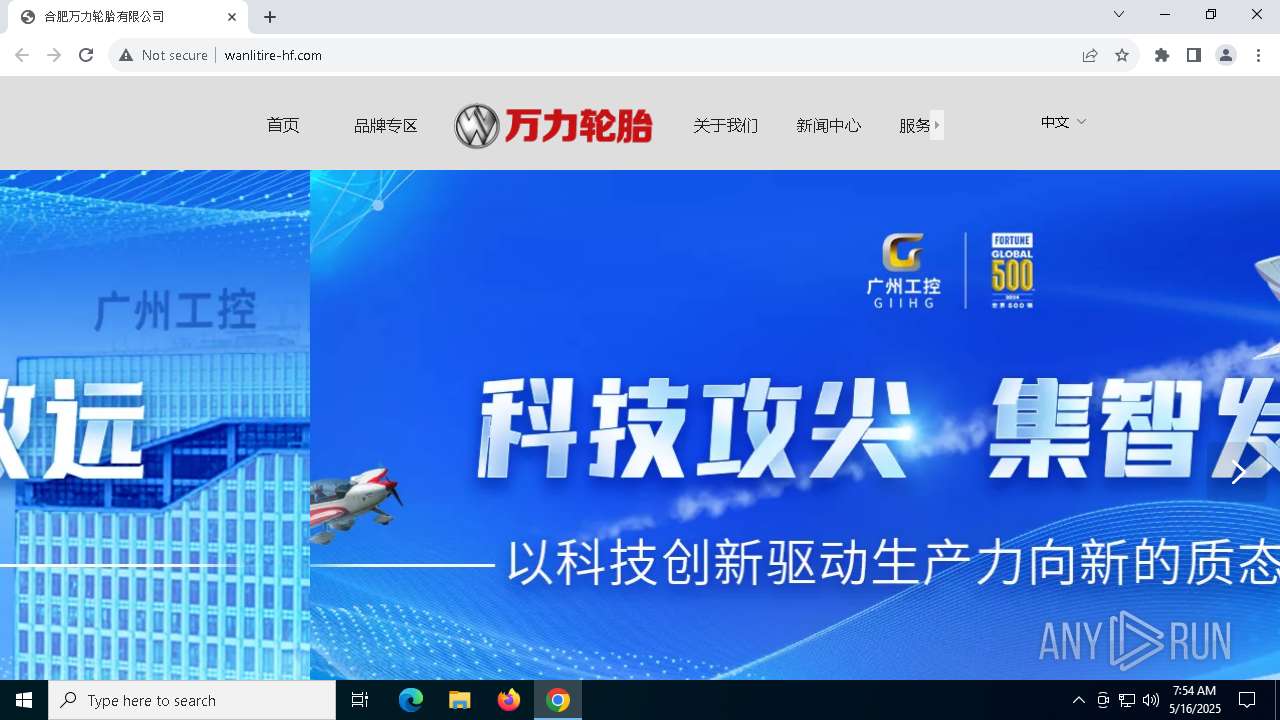The width and height of the screenshot is (1280, 720).
Task: Show hidden system tray icons
Action: 1078,700
